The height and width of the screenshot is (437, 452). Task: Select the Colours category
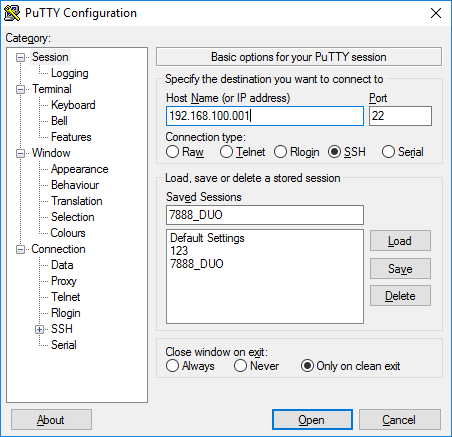pyautogui.click(x=68, y=233)
